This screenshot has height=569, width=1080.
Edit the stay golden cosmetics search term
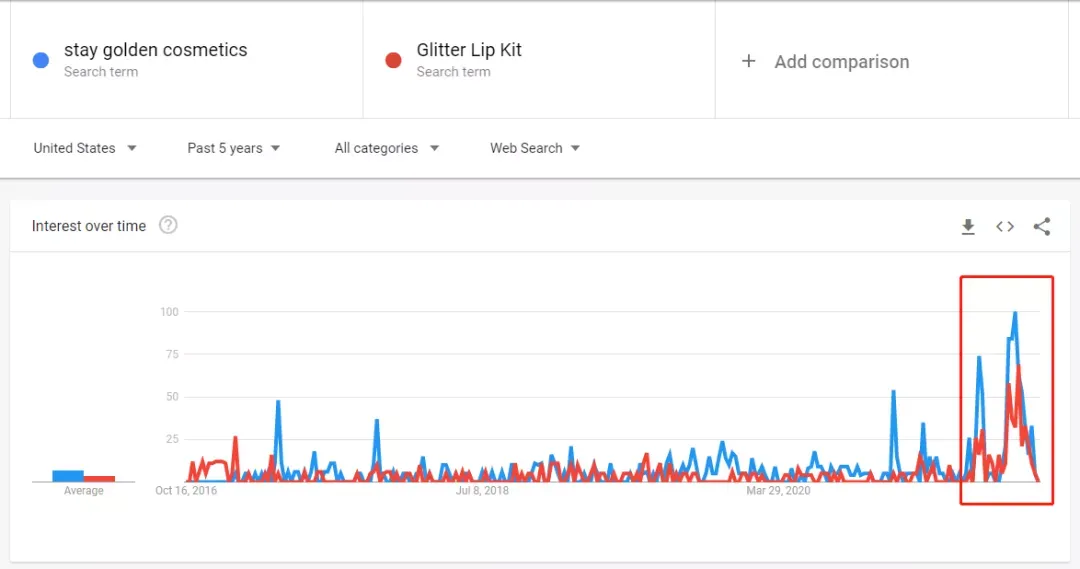156,50
